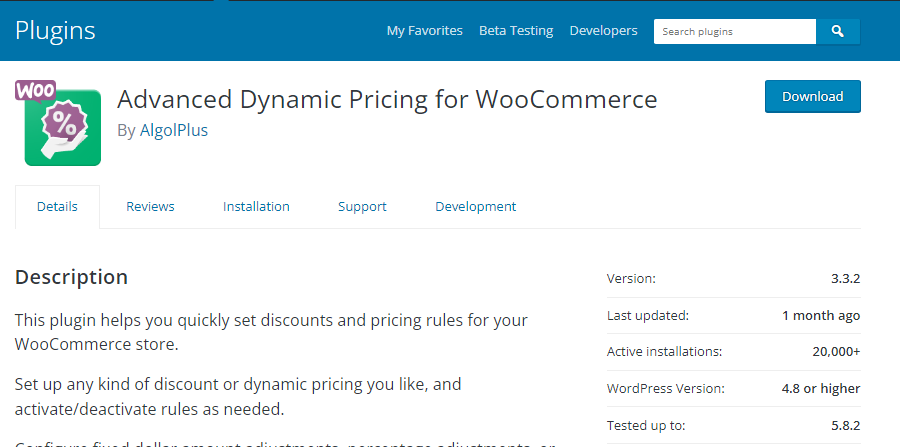
Task: Click the 20,000+ active installations value
Action: (836, 352)
